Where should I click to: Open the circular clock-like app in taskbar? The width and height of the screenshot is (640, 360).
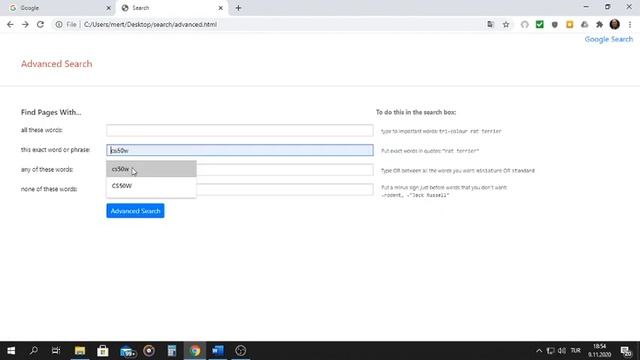240,351
